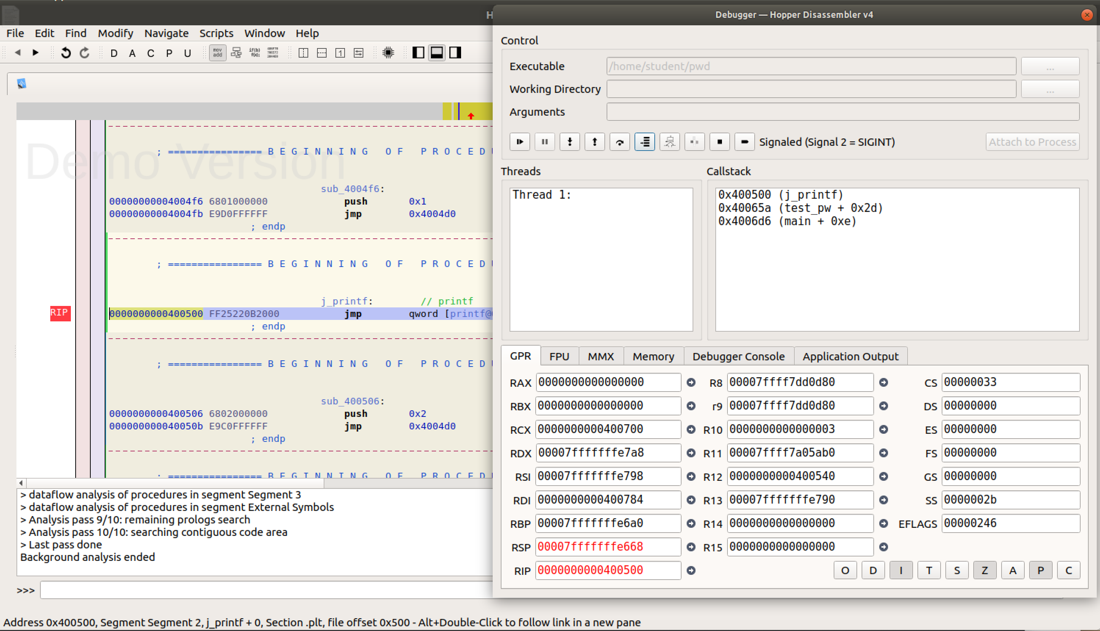The width and height of the screenshot is (1100, 631).
Task: Click the arrow button beside RAX register
Action: (x=691, y=383)
